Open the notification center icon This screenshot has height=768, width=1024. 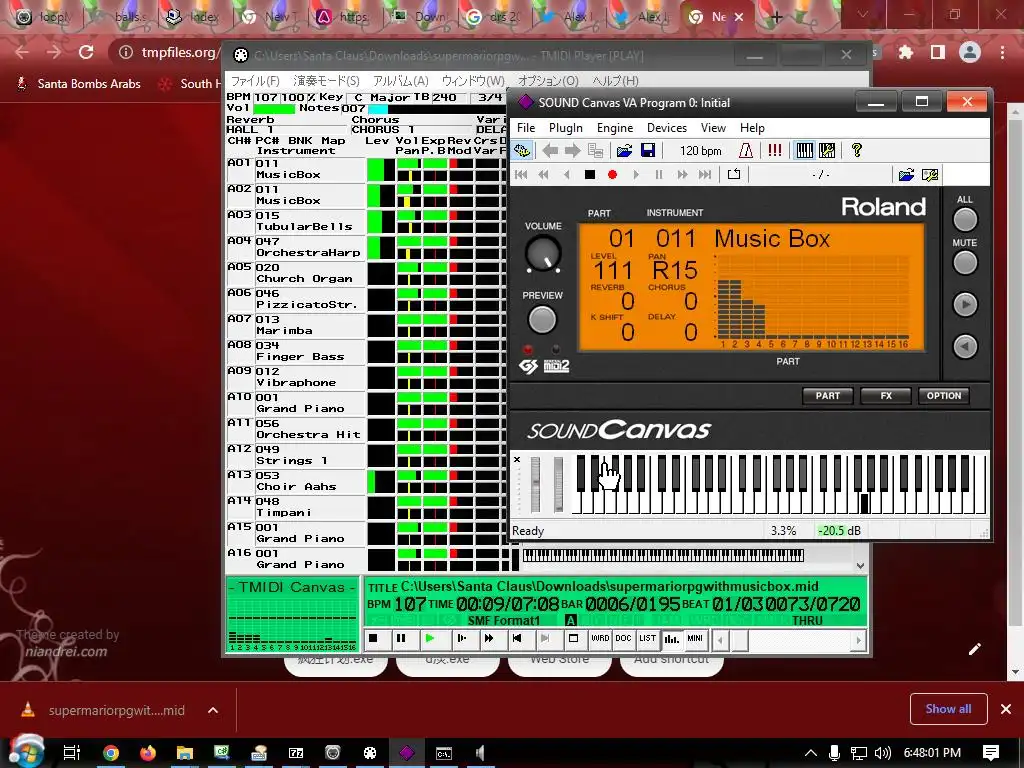point(991,753)
